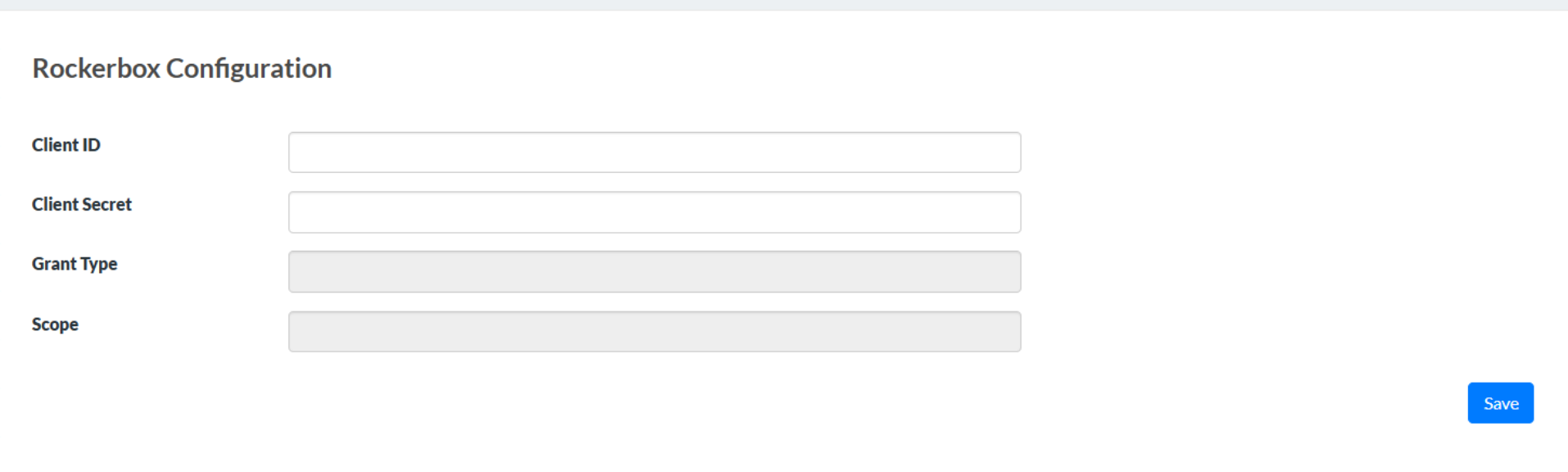Click the Client Secret label
Screen dimensions: 1568x472
82,205
